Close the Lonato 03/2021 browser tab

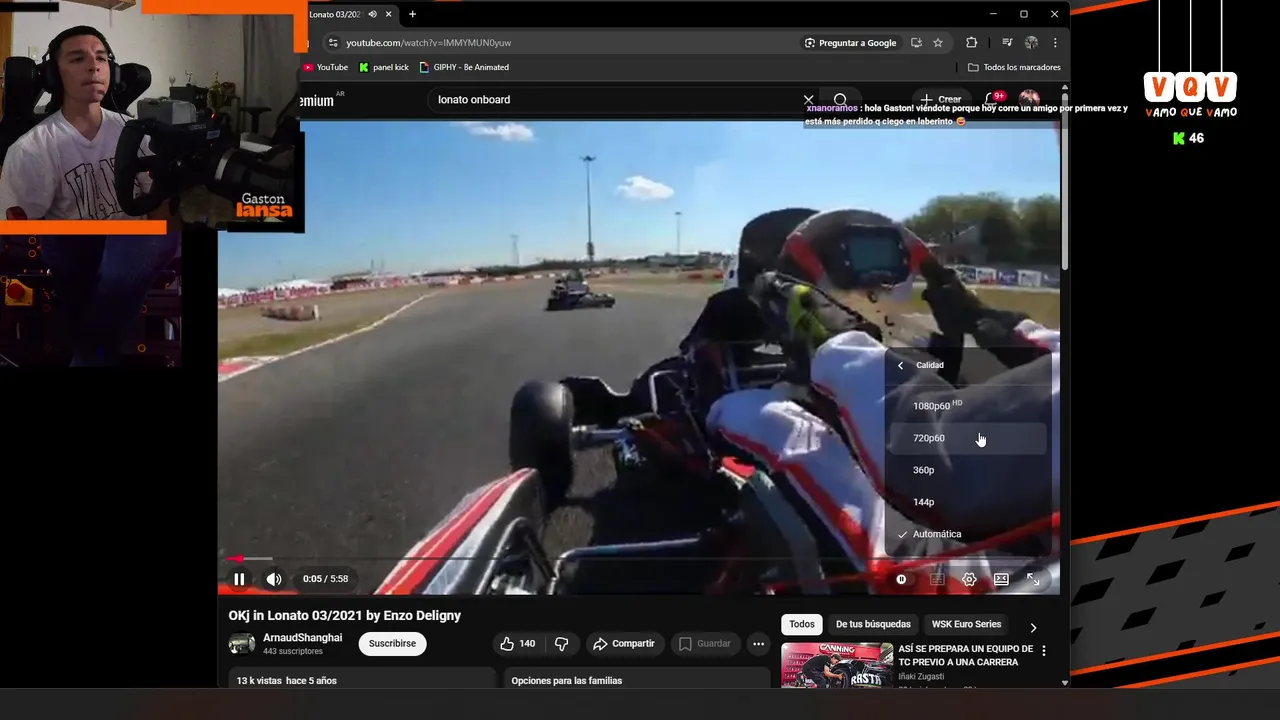(389, 14)
